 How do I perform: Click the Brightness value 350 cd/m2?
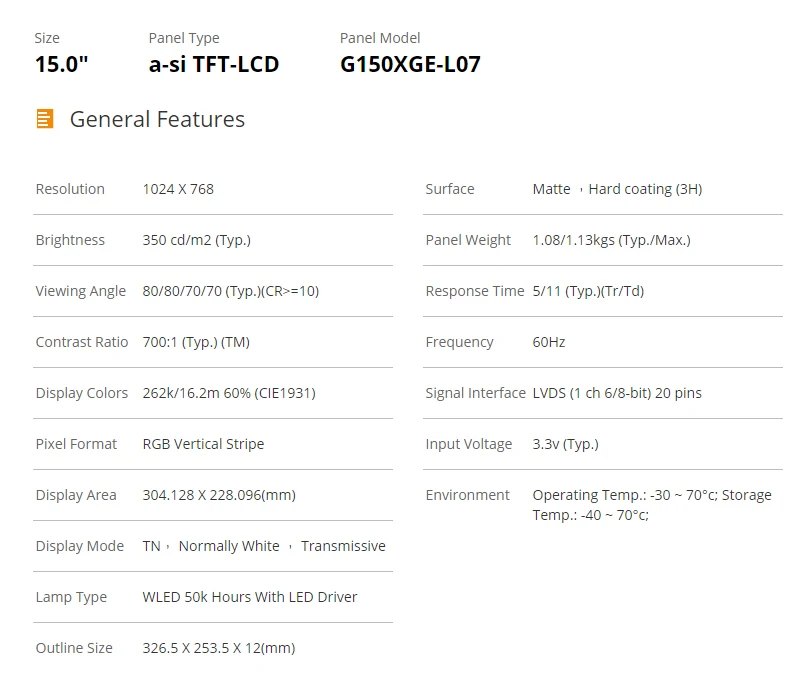click(x=196, y=240)
